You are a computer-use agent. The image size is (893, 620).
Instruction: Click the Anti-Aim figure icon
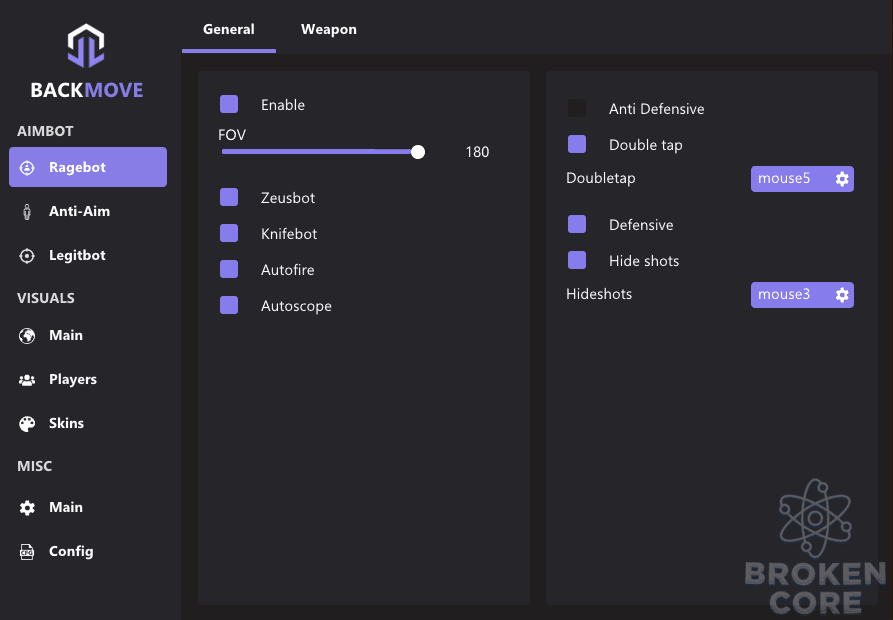click(x=27, y=211)
